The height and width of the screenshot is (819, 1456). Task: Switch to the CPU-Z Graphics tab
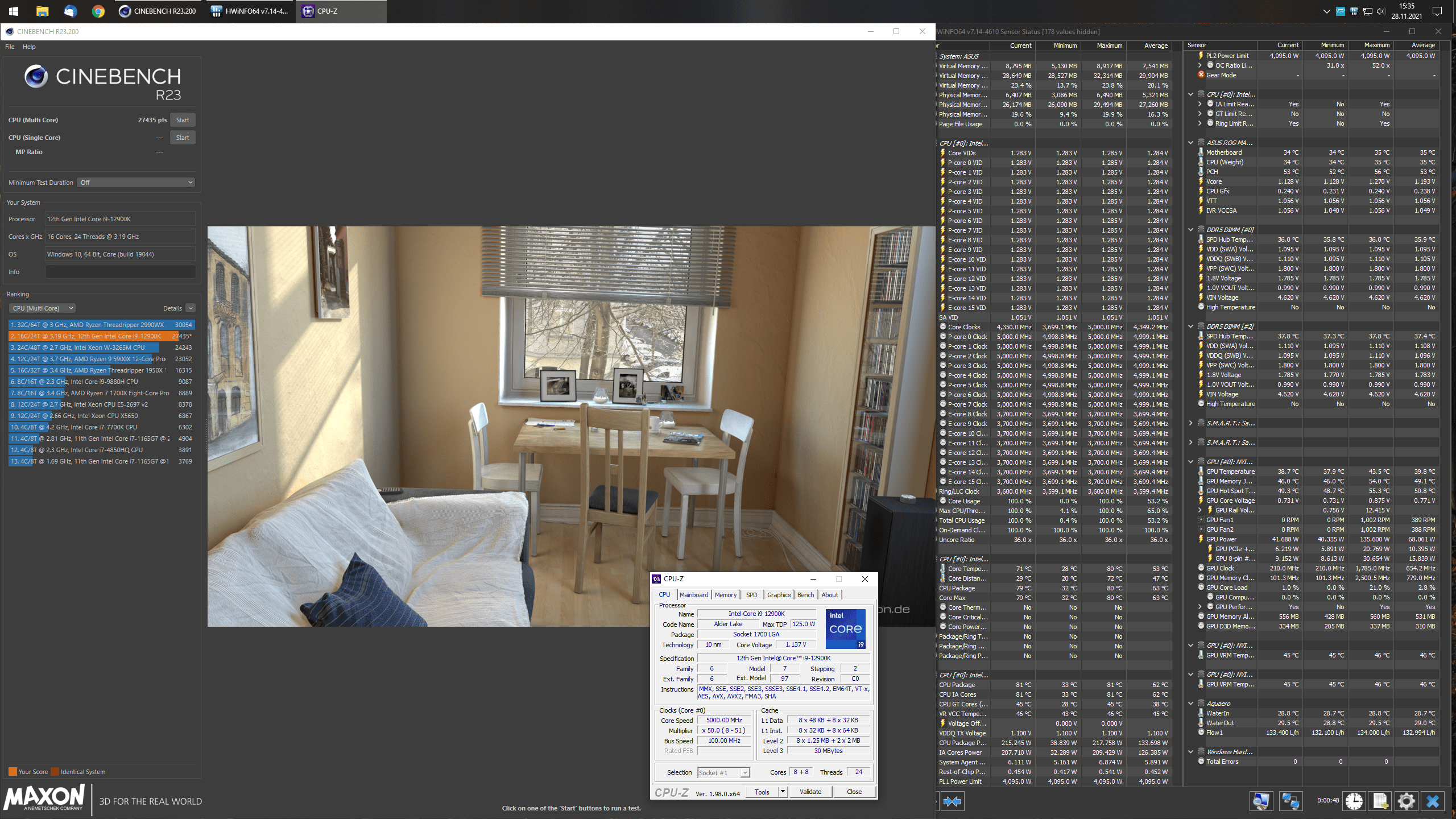click(779, 595)
